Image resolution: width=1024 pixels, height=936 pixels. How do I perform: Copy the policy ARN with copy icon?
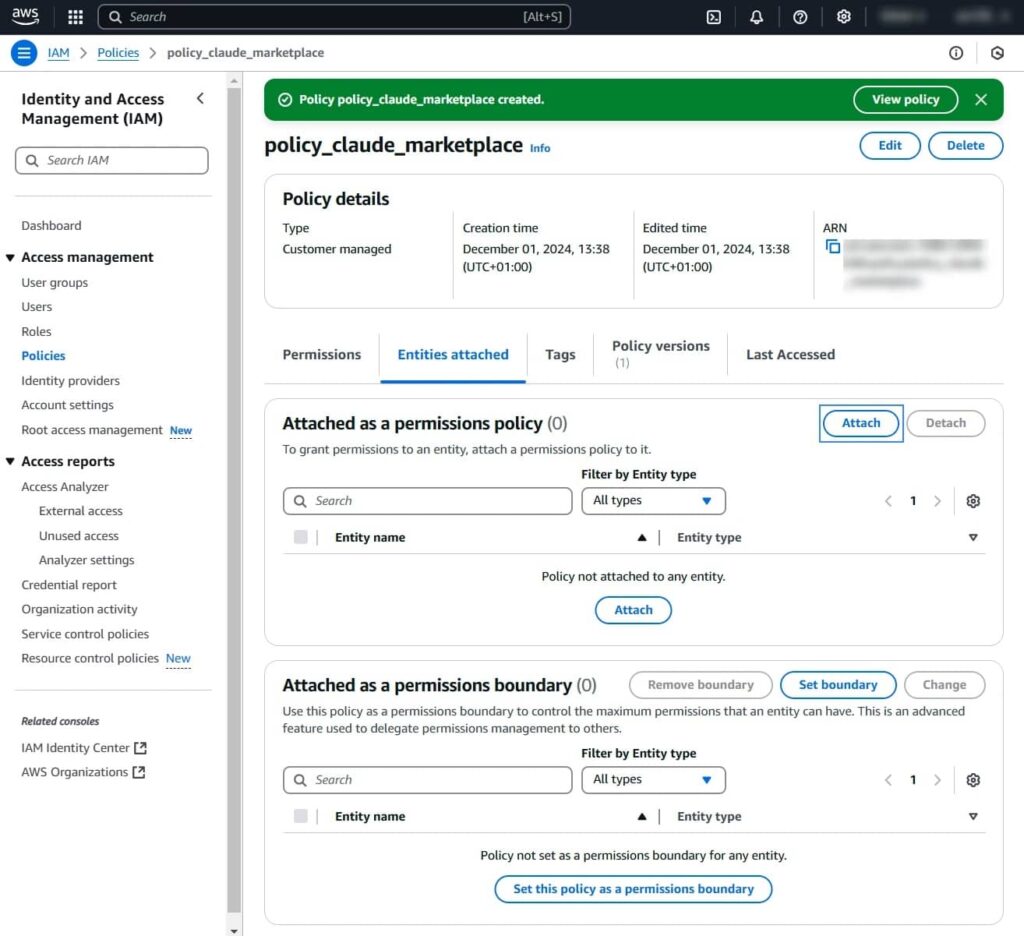coord(833,247)
